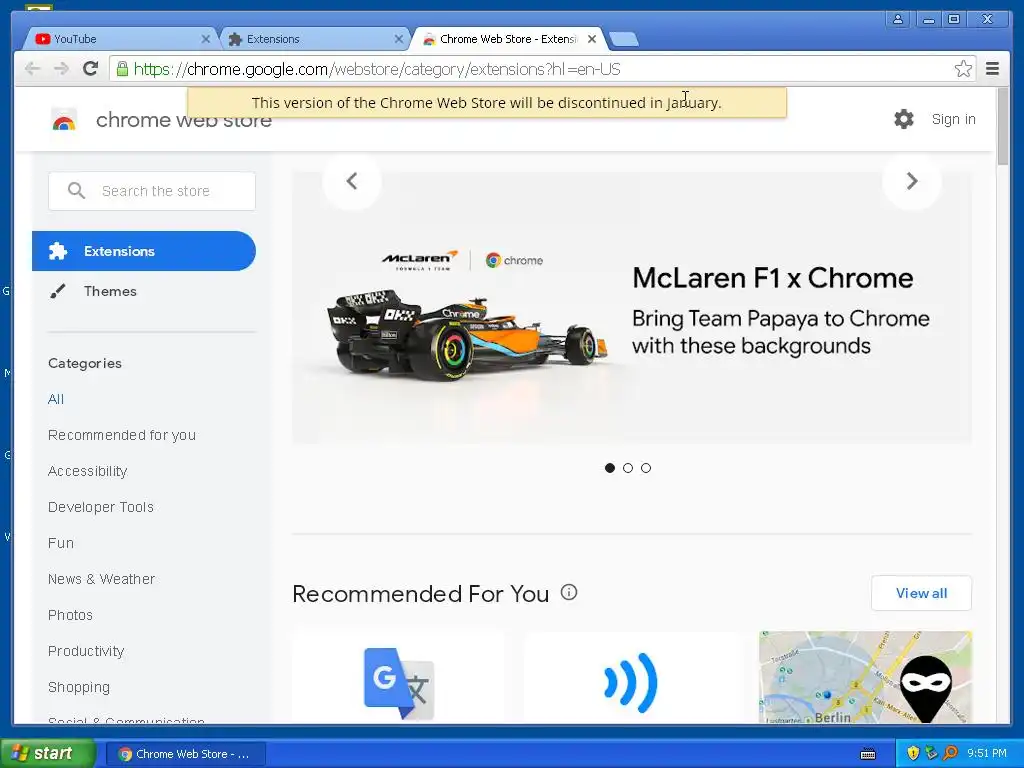The image size is (1024, 768).
Task: Click the McLaren F1 x Chrome banner
Action: (632, 307)
